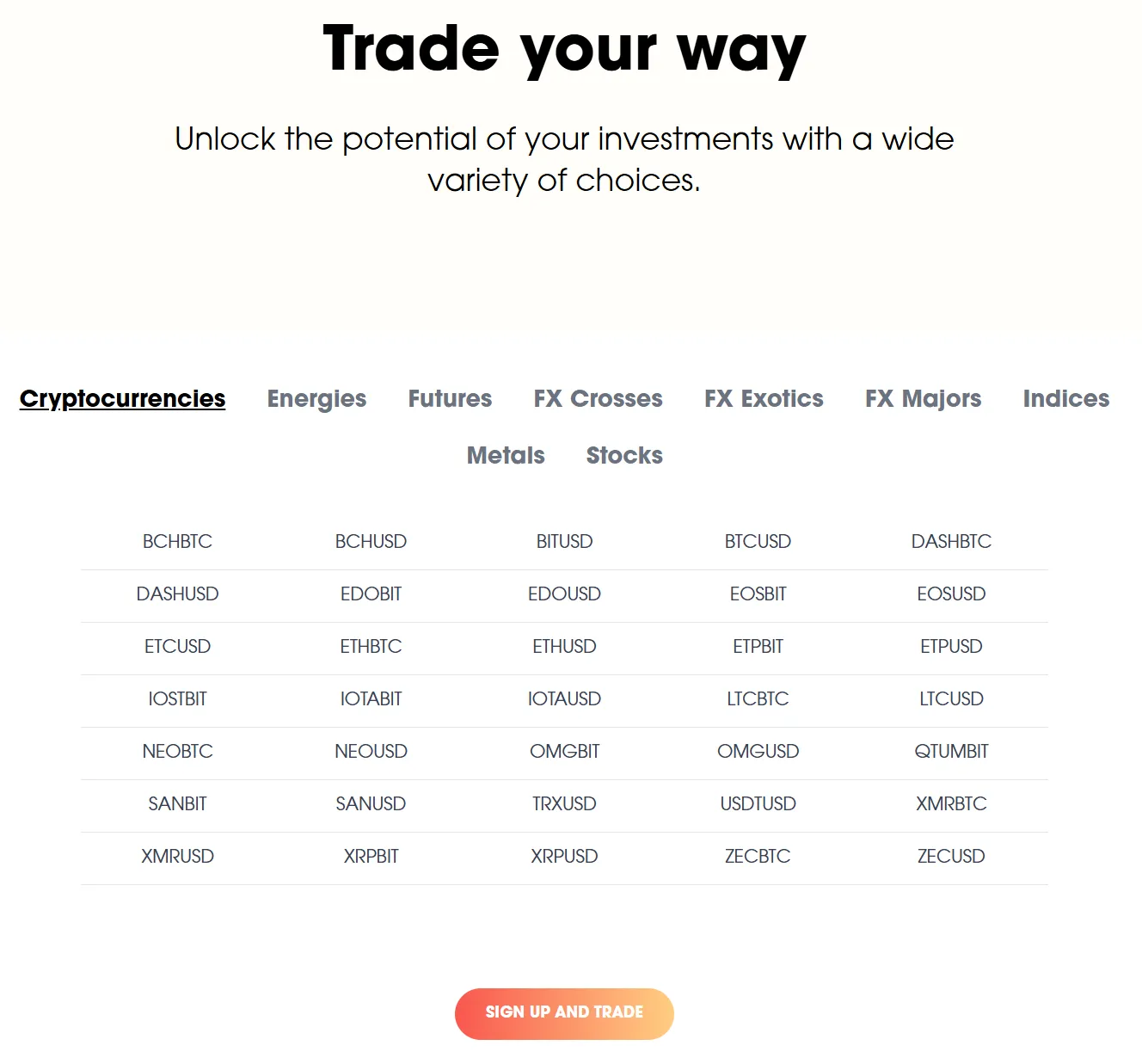Show the Indices tab
Viewport: 1142px width, 1064px height.
click(1065, 399)
